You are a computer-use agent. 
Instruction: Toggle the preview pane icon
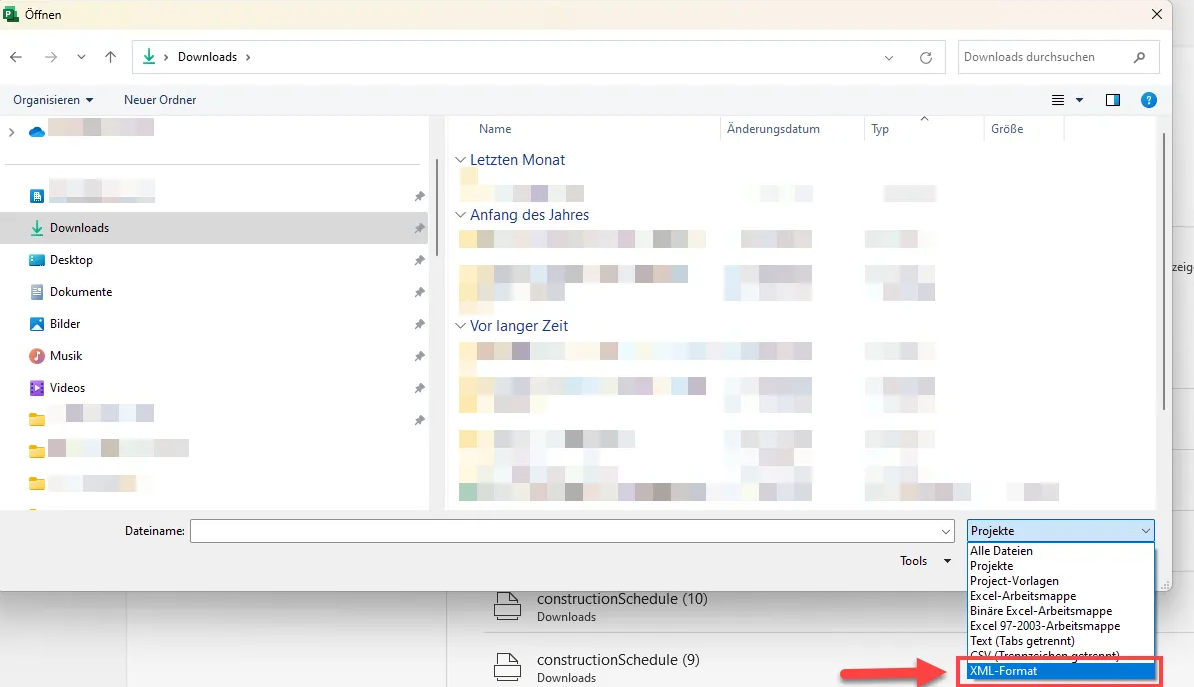[x=1112, y=100]
